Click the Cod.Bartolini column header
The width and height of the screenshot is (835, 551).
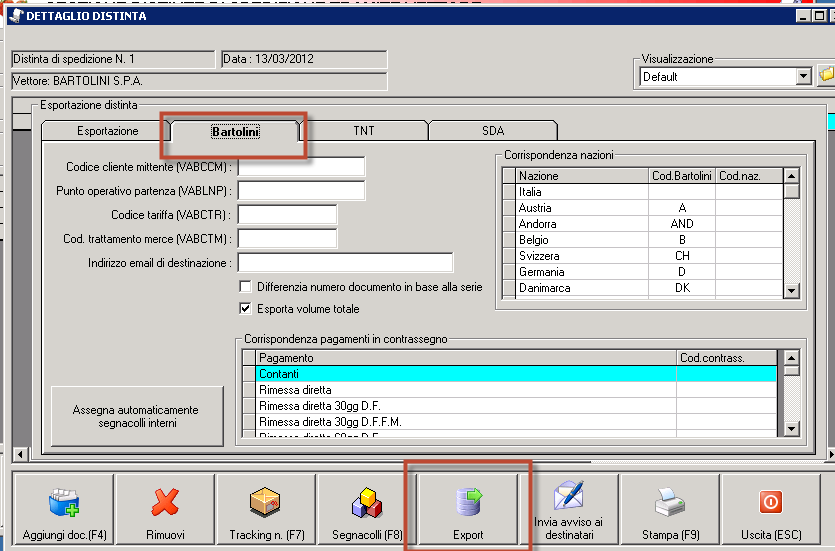682,176
